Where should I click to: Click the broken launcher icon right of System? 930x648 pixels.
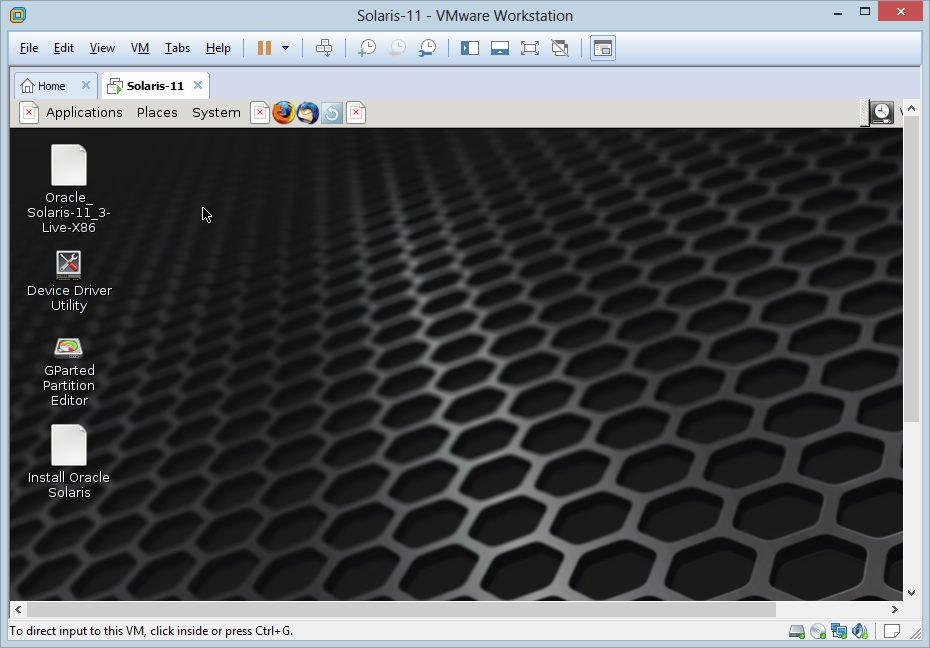point(260,113)
